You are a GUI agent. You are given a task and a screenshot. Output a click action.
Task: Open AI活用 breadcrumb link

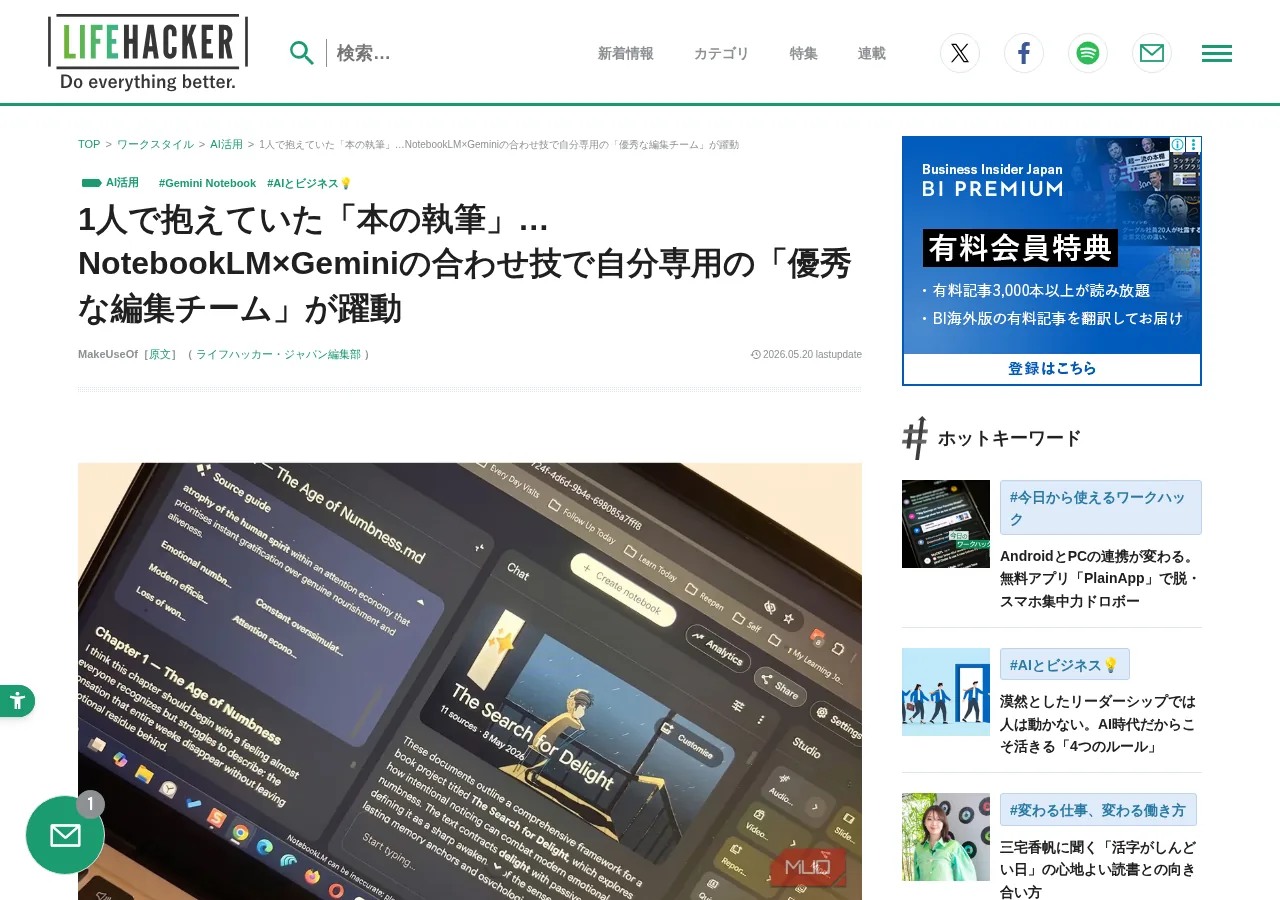[x=226, y=144]
